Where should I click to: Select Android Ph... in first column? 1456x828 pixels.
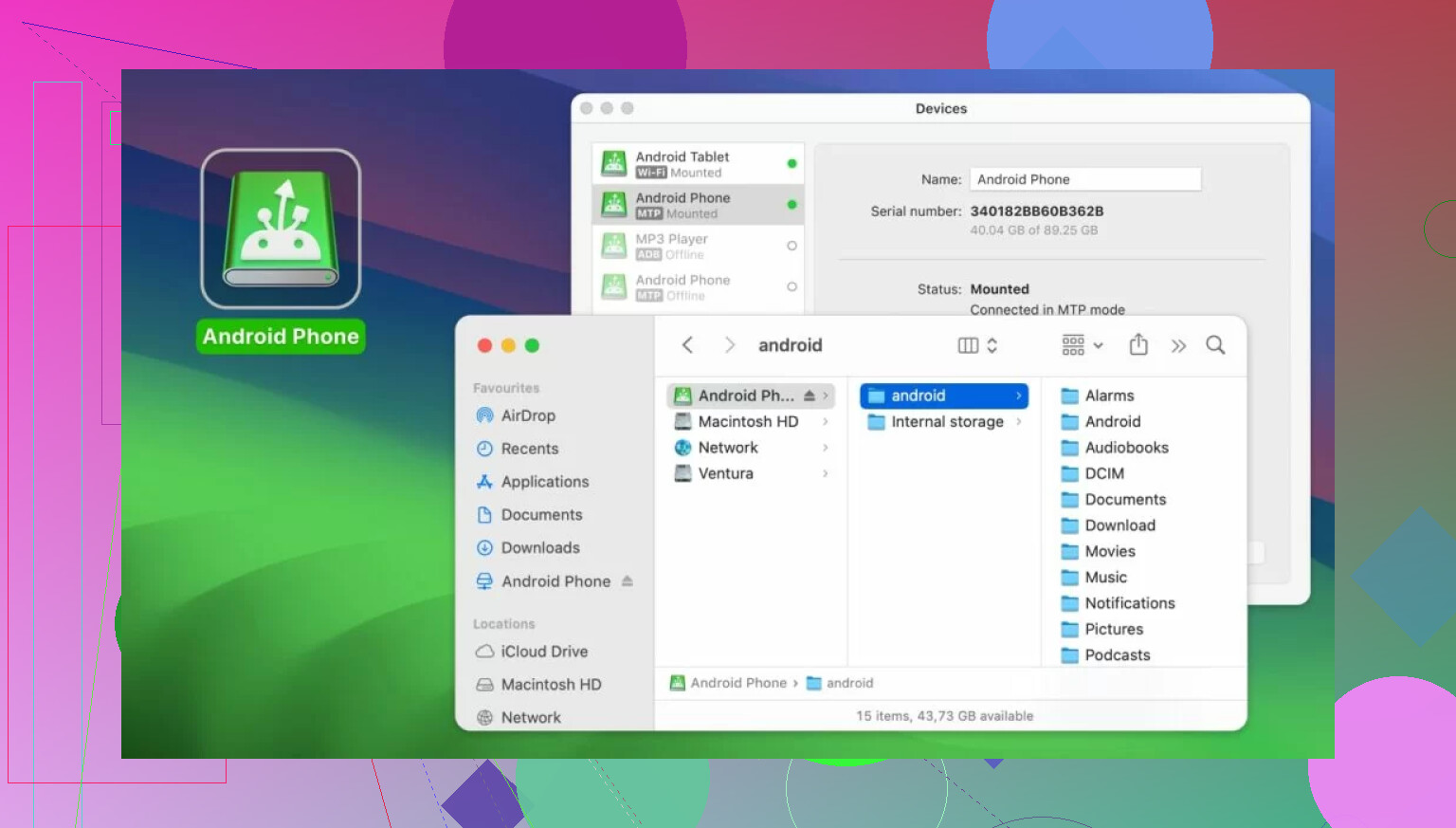(750, 396)
